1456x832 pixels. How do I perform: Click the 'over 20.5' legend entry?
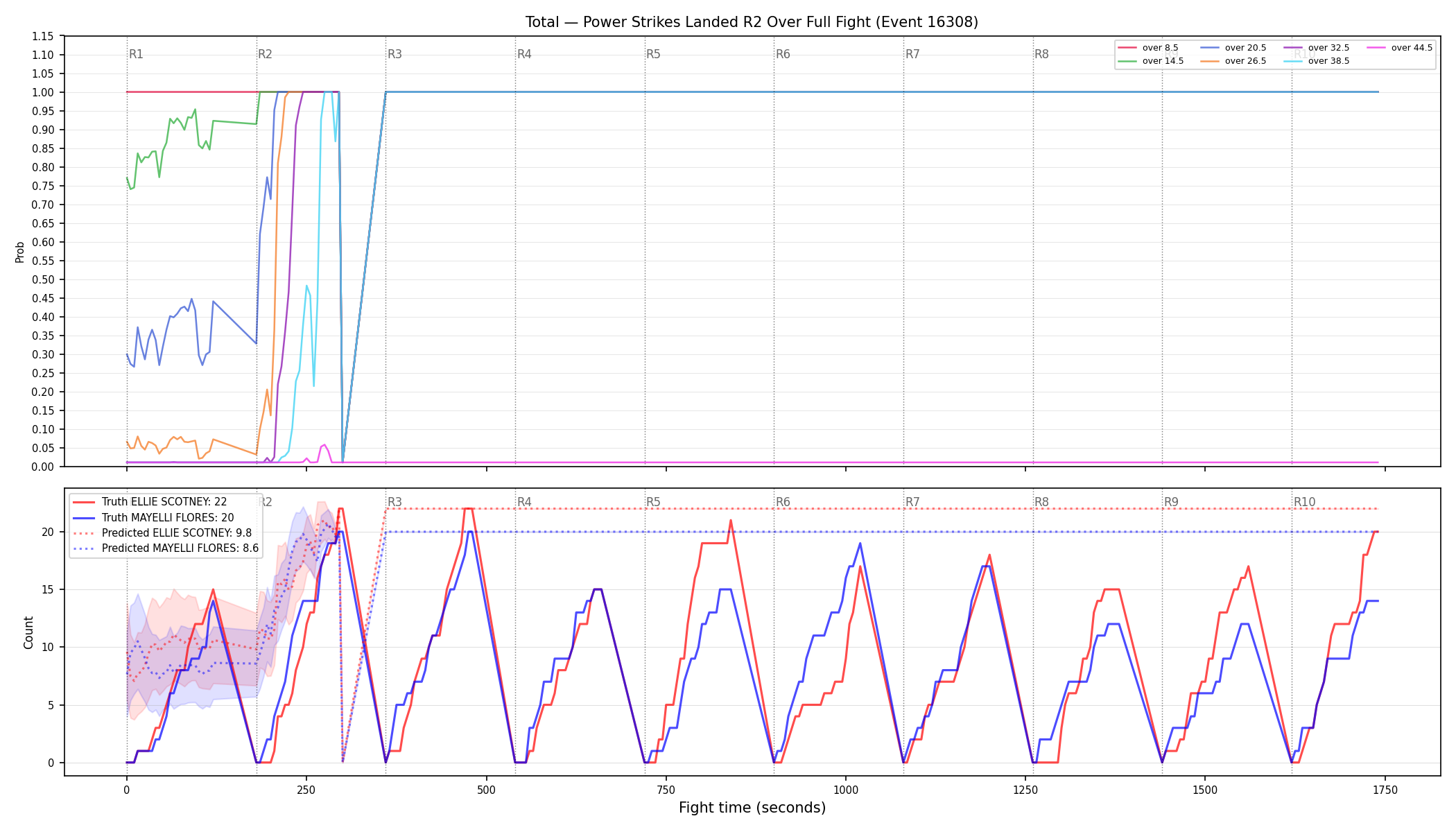(1233, 48)
